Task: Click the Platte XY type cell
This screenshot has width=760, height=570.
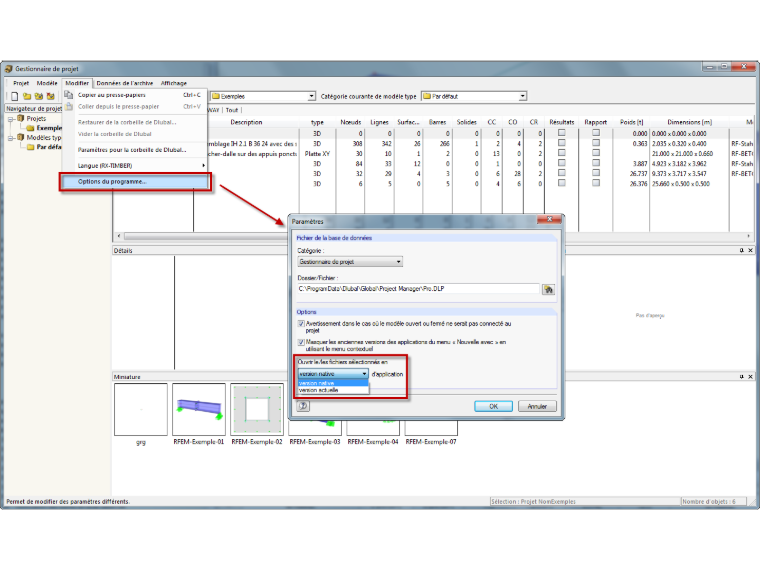Action: tap(317, 154)
